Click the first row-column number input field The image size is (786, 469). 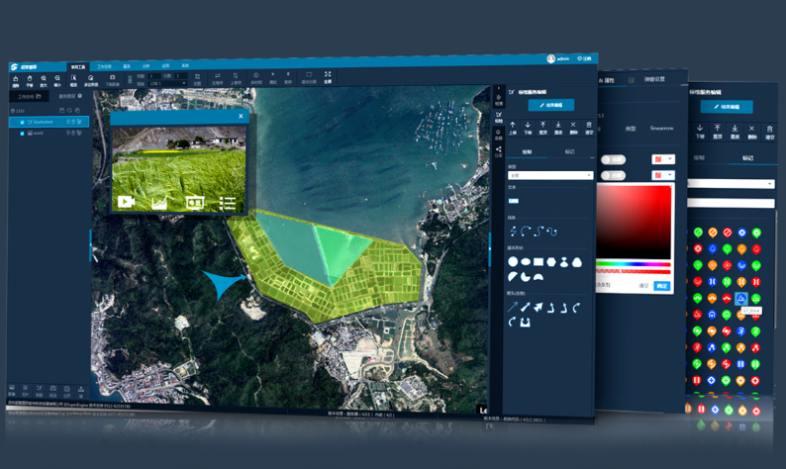point(153,76)
